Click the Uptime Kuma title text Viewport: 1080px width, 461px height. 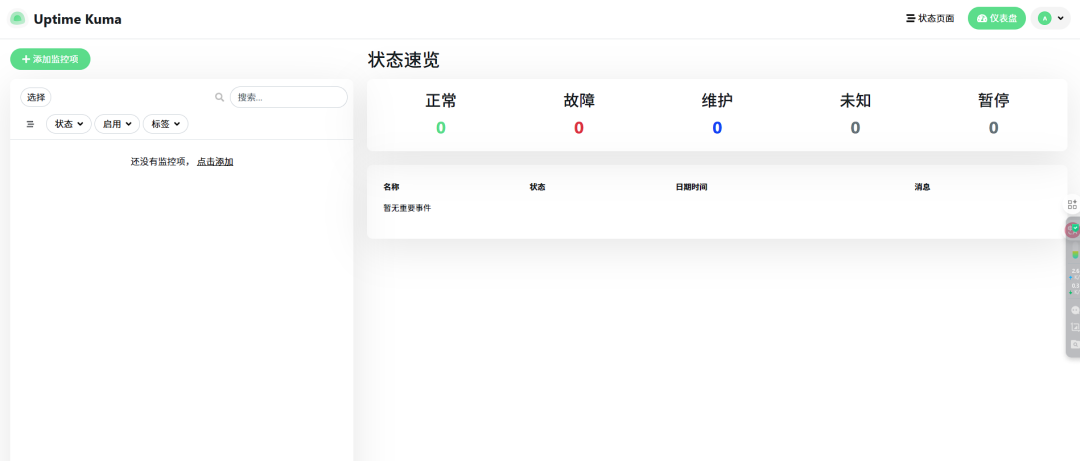pyautogui.click(x=78, y=19)
